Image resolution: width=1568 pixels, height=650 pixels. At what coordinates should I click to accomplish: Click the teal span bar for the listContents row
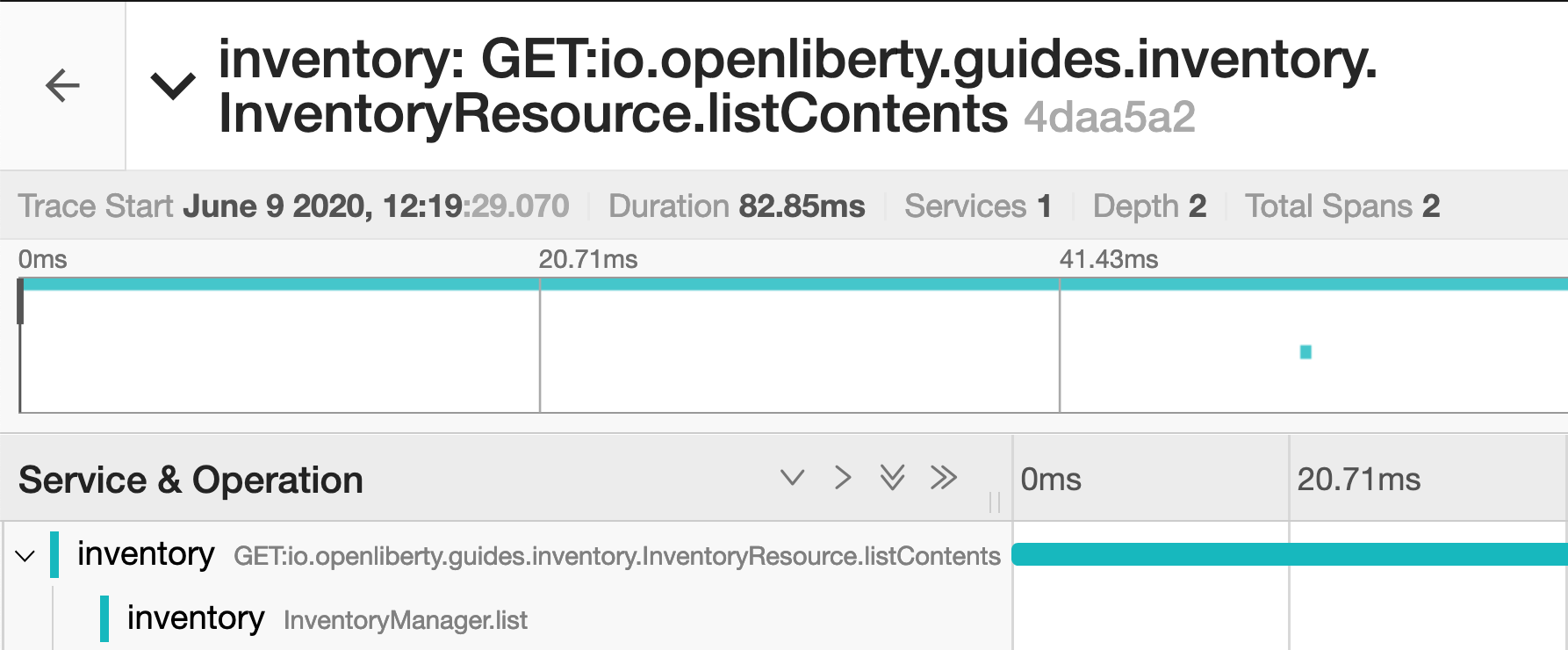pos(1289,554)
